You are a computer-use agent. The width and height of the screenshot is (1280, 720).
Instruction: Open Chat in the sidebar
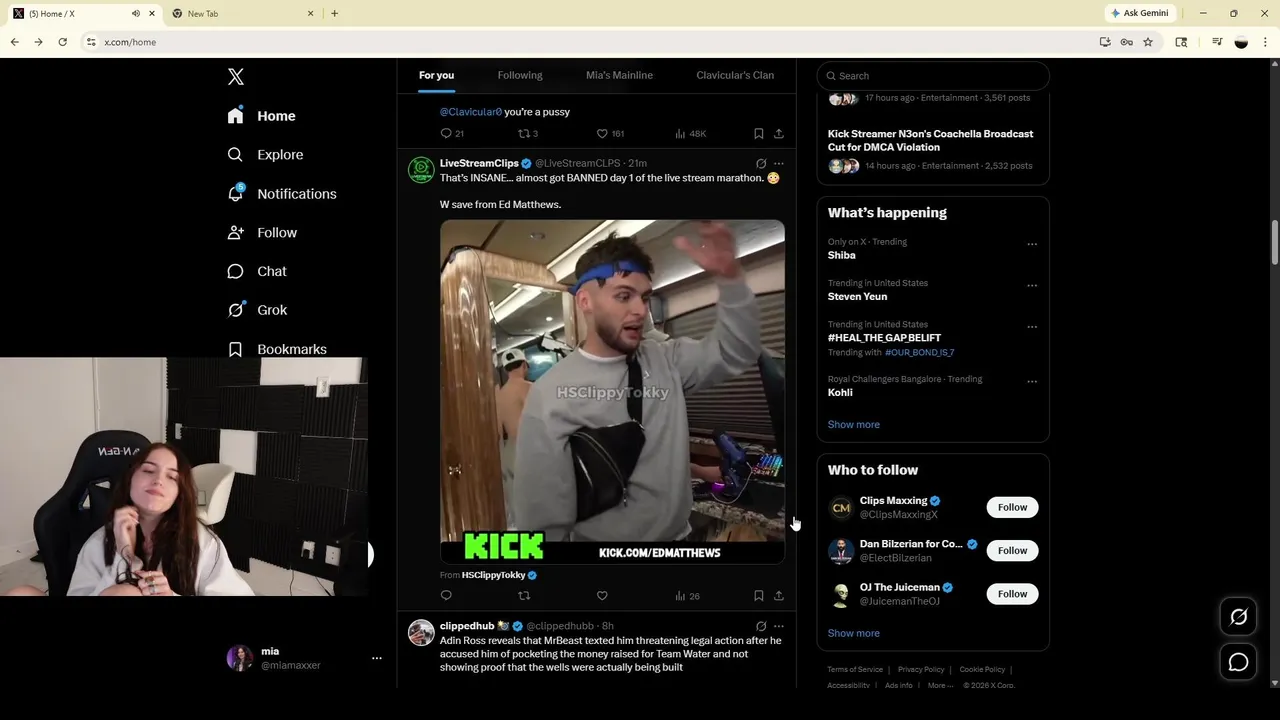pos(258,271)
